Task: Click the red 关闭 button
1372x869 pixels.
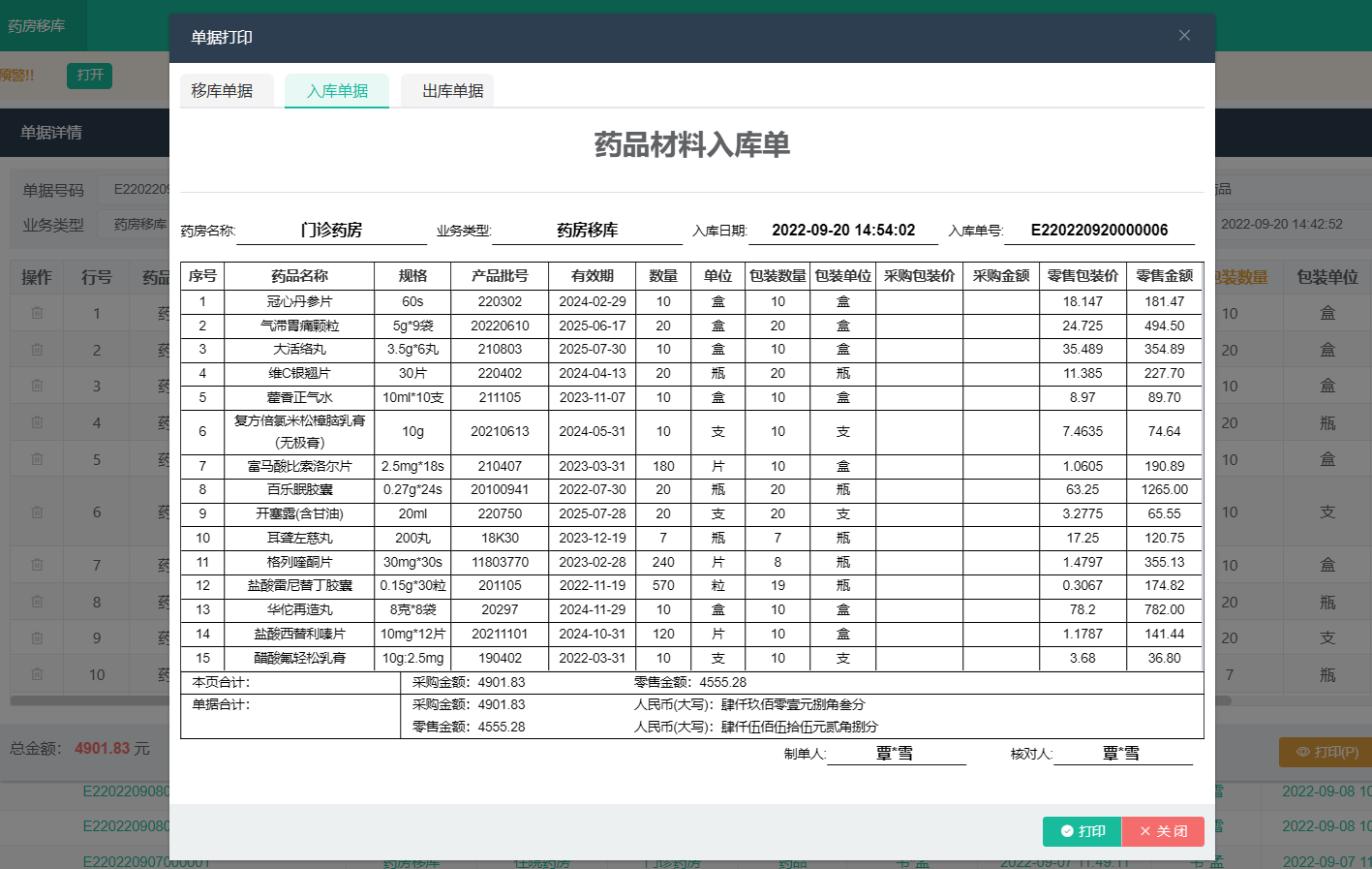Action: 1163,831
